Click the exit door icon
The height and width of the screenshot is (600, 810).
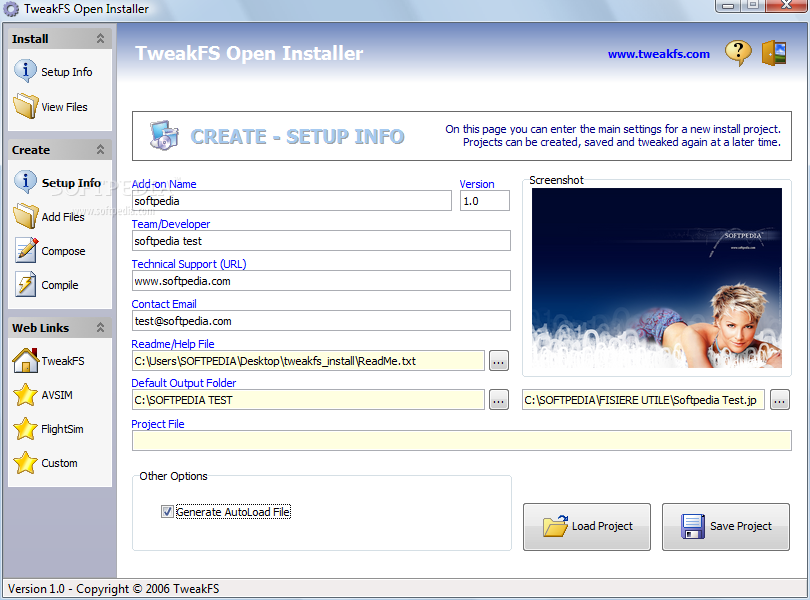(774, 53)
